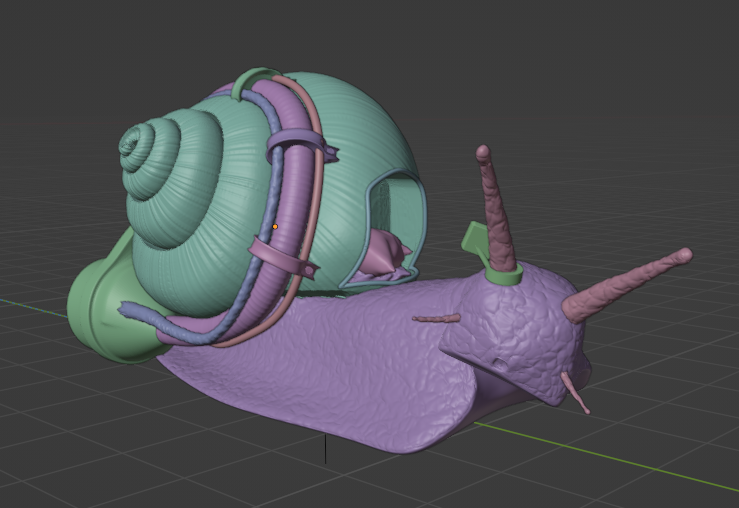Click the black vertical line under snail
The width and height of the screenshot is (739, 508).
(x=326, y=451)
